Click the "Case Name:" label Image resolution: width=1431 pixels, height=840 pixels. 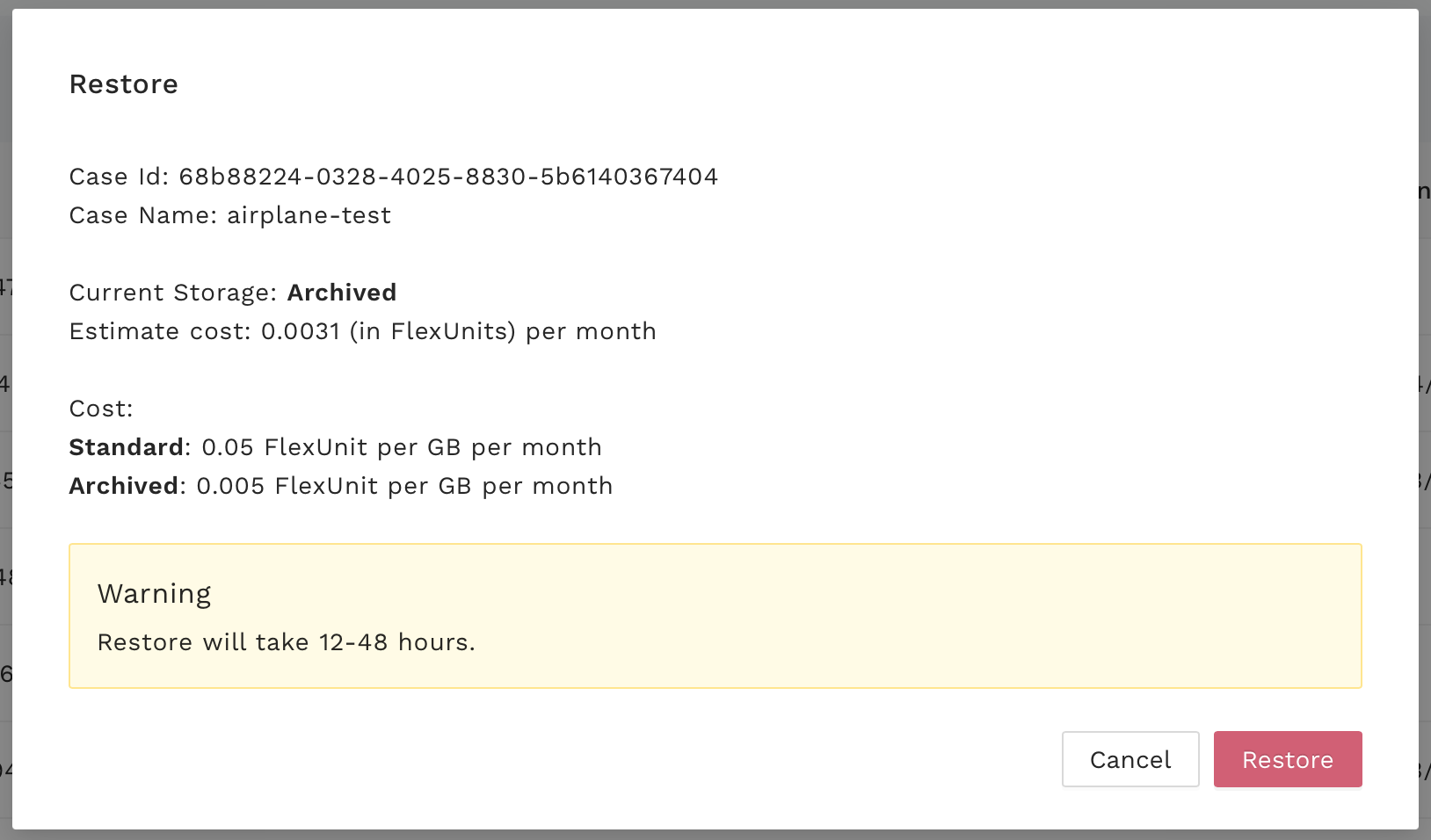143,215
